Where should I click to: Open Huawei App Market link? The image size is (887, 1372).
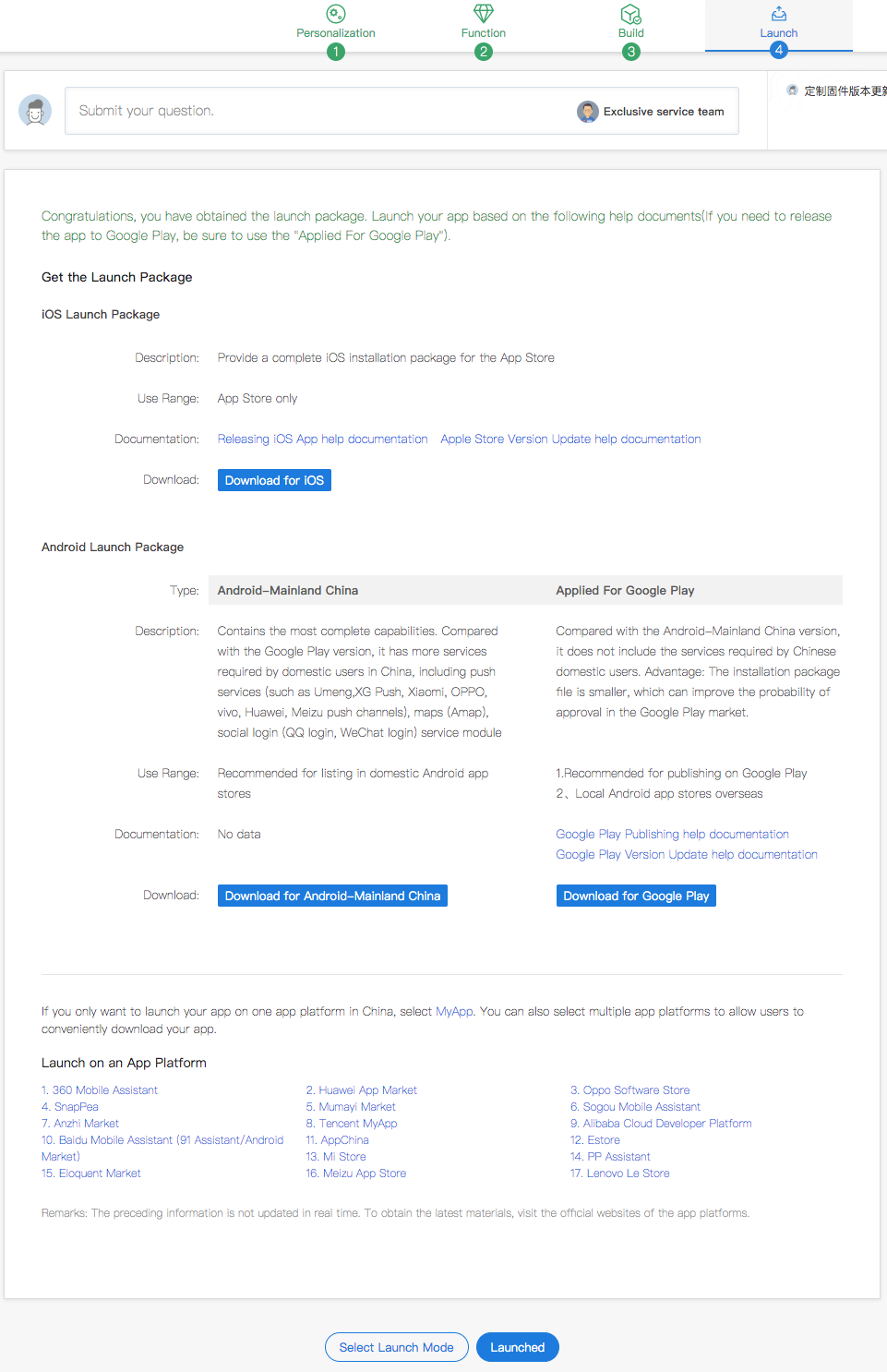[362, 1090]
